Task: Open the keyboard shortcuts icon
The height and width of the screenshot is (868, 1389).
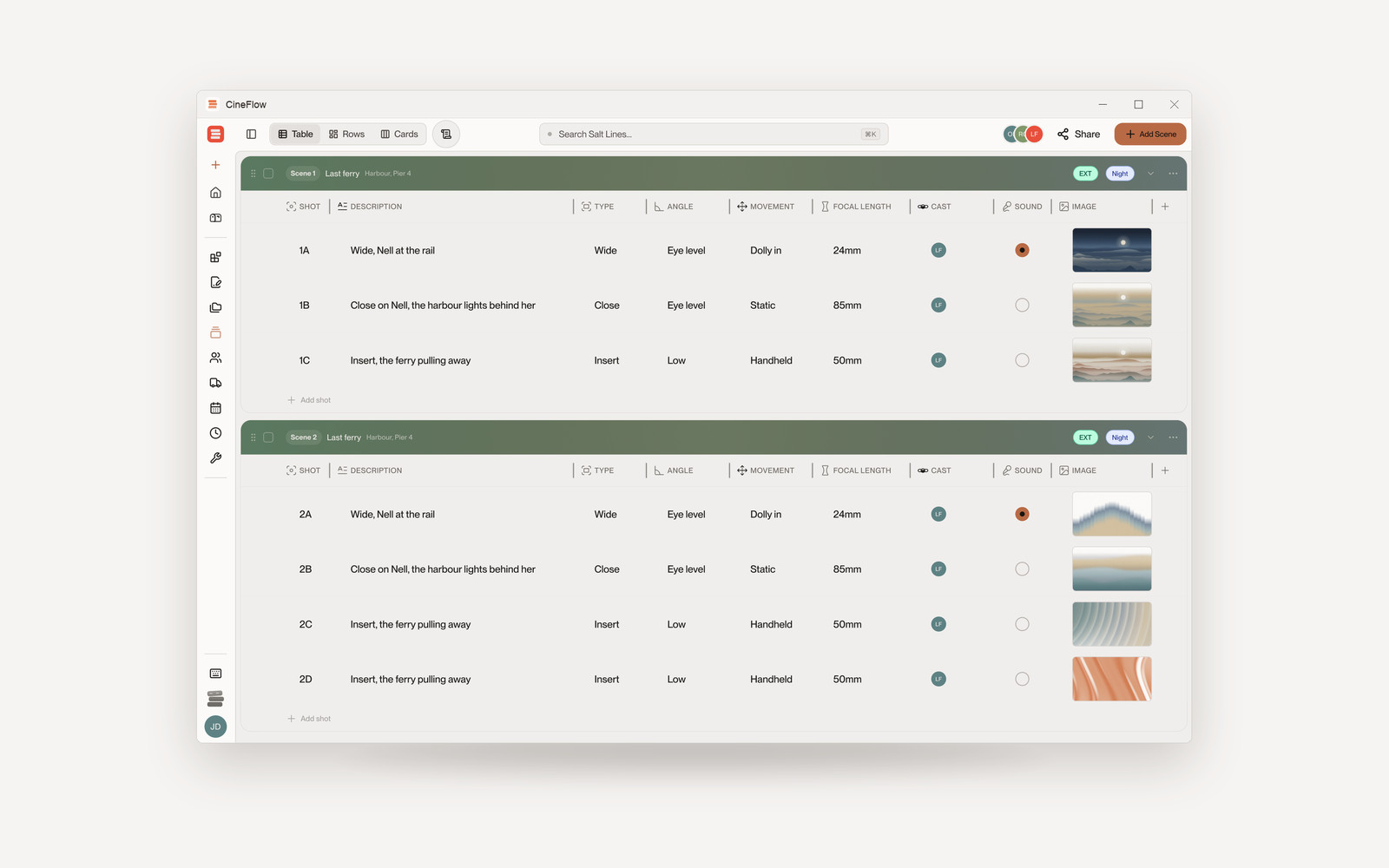Action: (215, 674)
